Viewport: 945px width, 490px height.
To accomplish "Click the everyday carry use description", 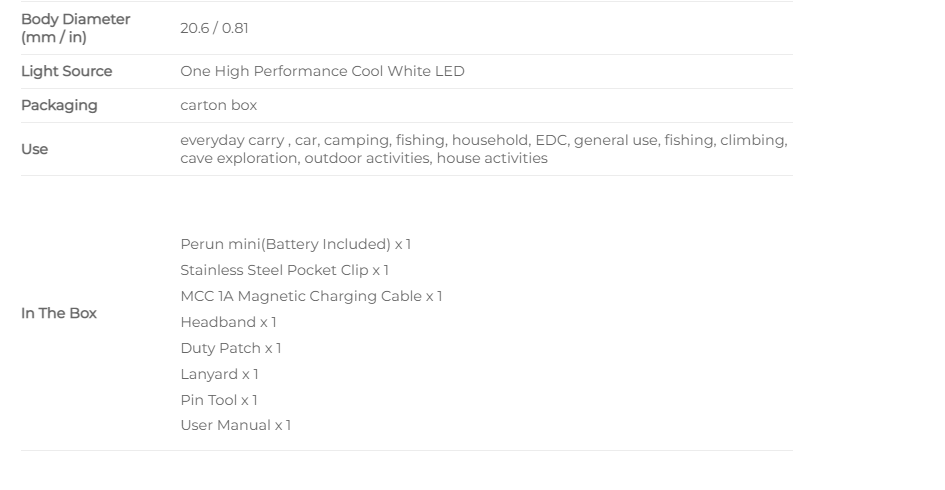I will tap(484, 149).
